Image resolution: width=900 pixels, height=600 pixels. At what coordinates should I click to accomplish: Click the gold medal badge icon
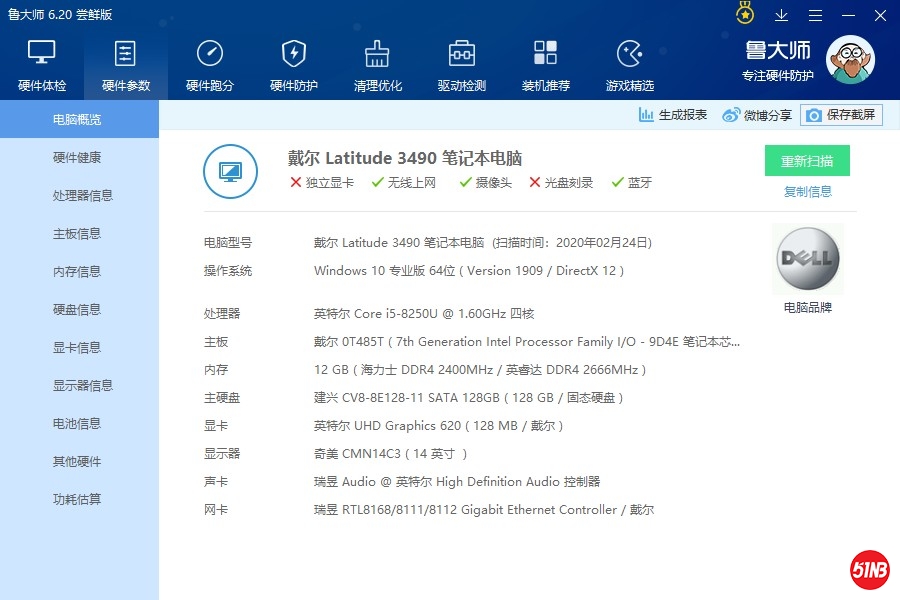coord(745,14)
